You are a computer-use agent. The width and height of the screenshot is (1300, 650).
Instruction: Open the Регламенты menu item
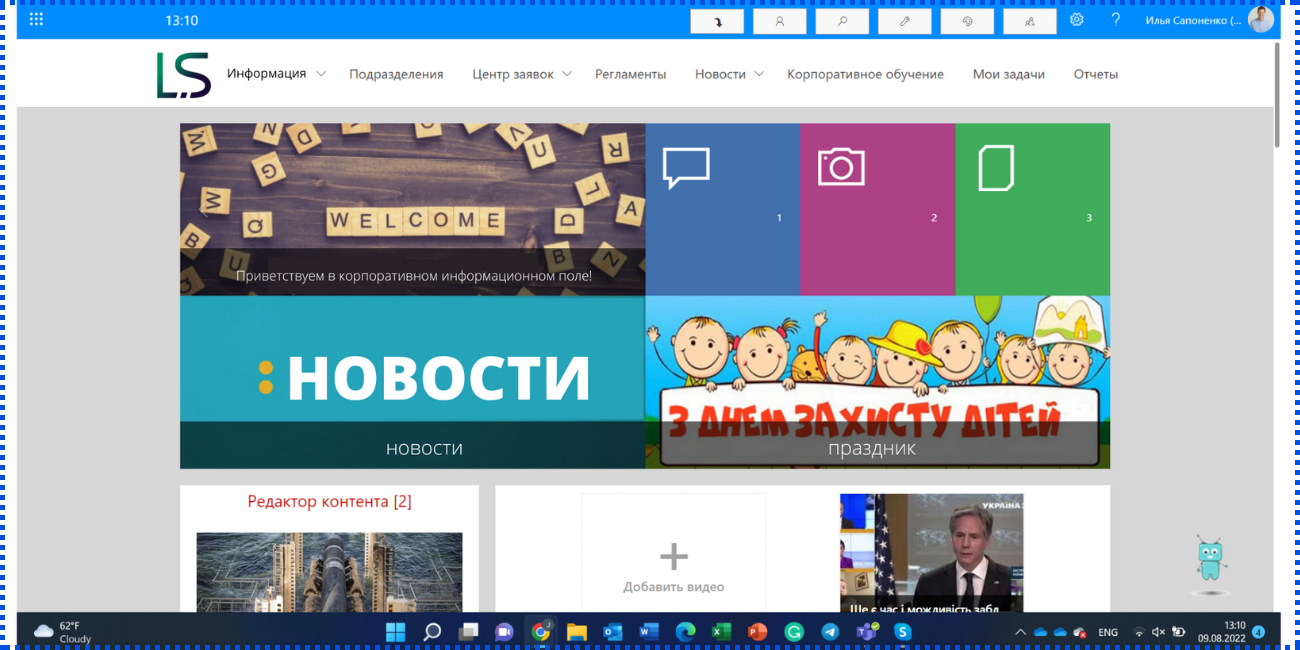click(630, 74)
